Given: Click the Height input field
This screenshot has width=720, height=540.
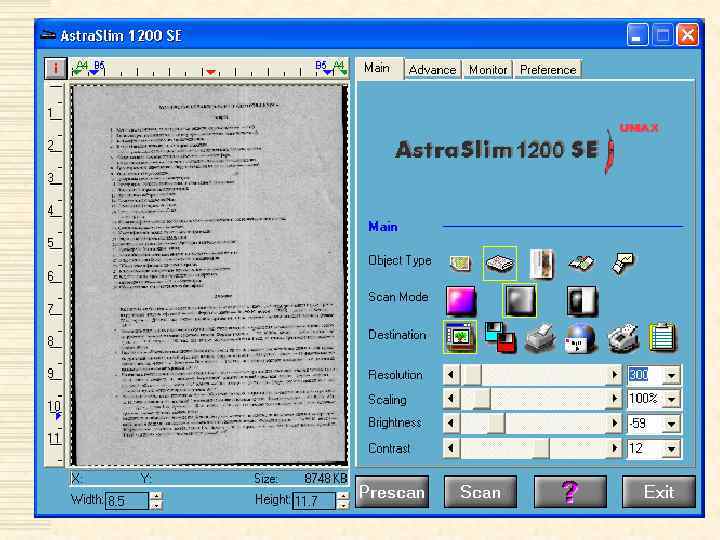Looking at the screenshot, I should pyautogui.click(x=314, y=501).
